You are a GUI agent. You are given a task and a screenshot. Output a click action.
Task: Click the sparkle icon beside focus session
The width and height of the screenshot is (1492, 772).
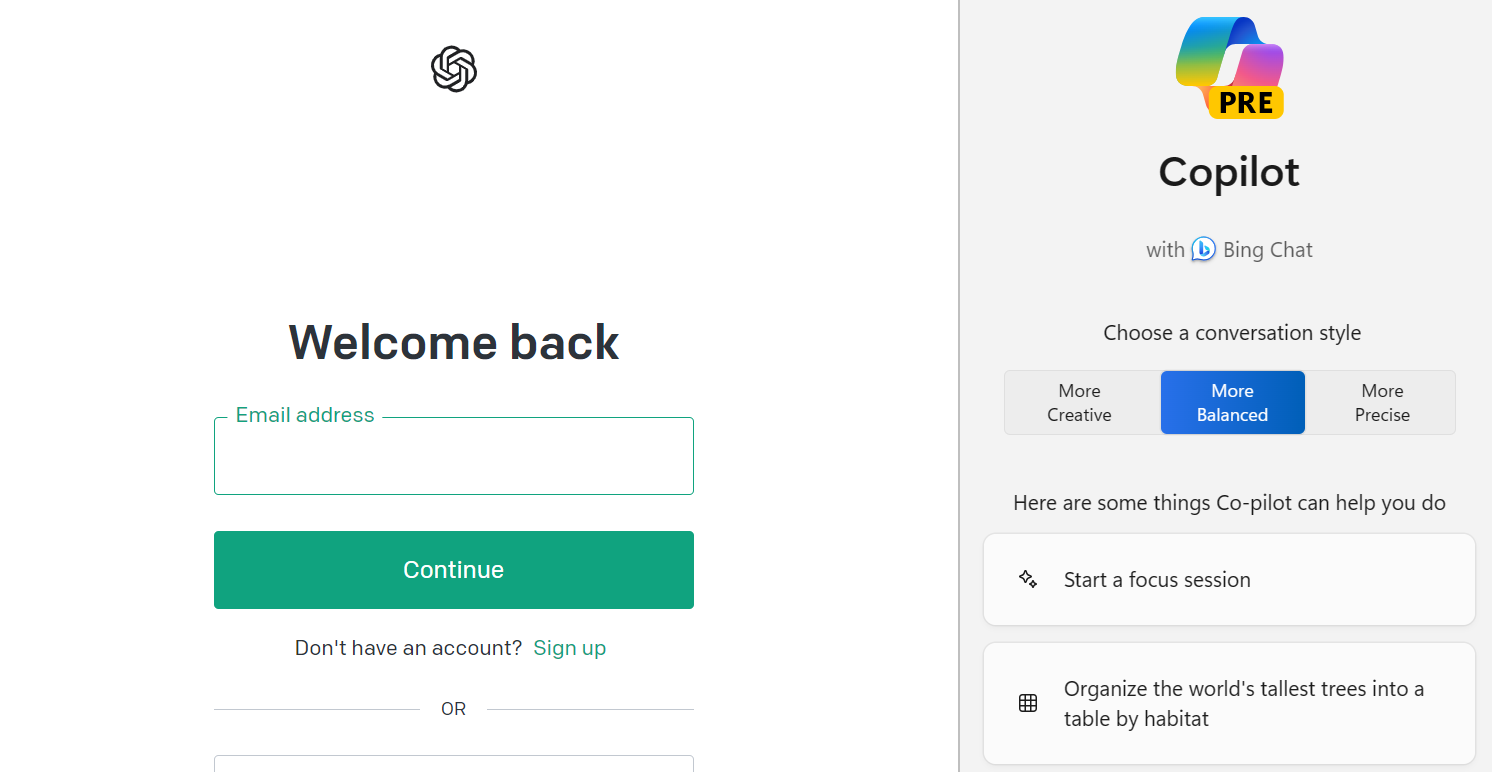click(x=1028, y=579)
